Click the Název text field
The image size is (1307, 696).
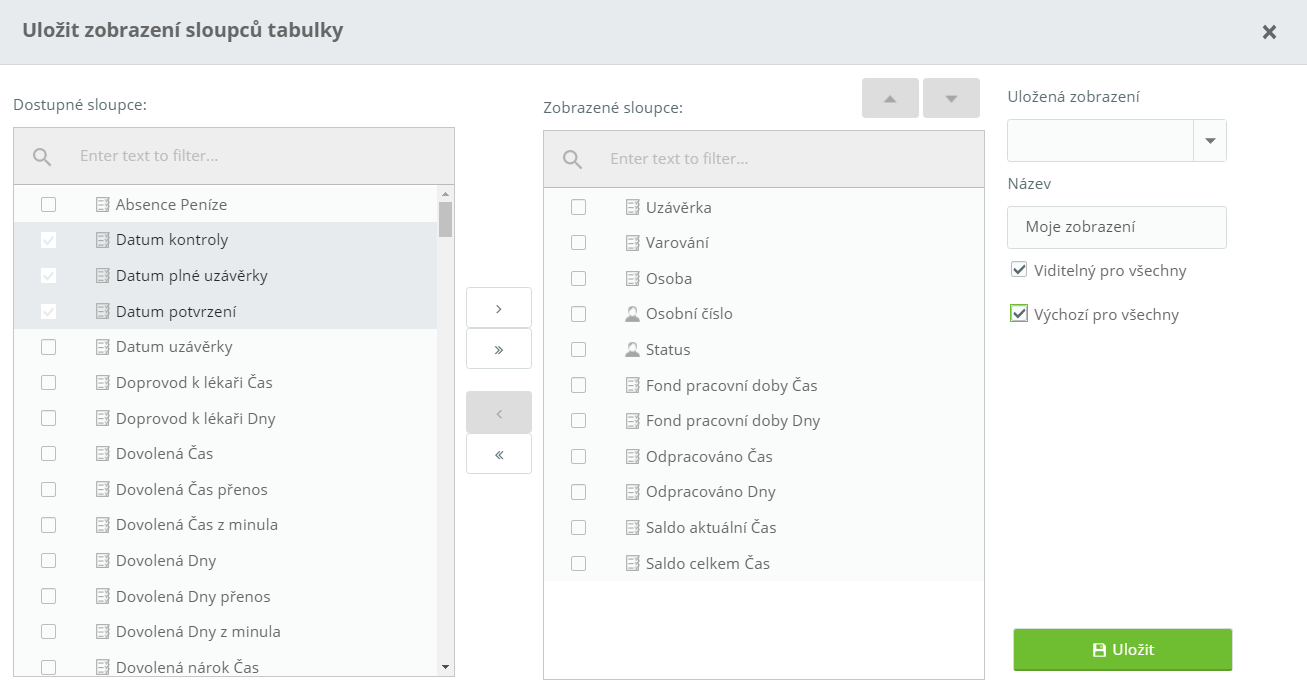(x=1116, y=227)
